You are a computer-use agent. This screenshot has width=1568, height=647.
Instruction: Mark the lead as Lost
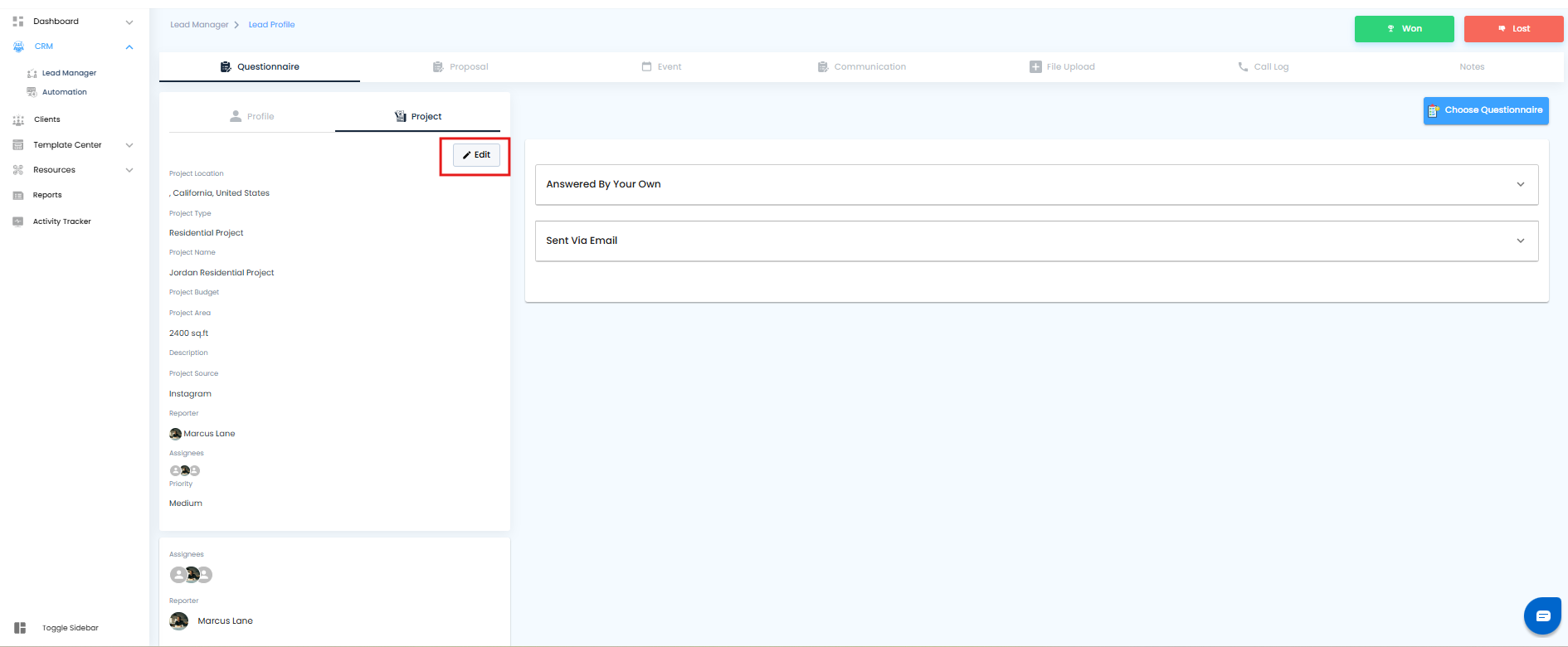[x=1514, y=28]
